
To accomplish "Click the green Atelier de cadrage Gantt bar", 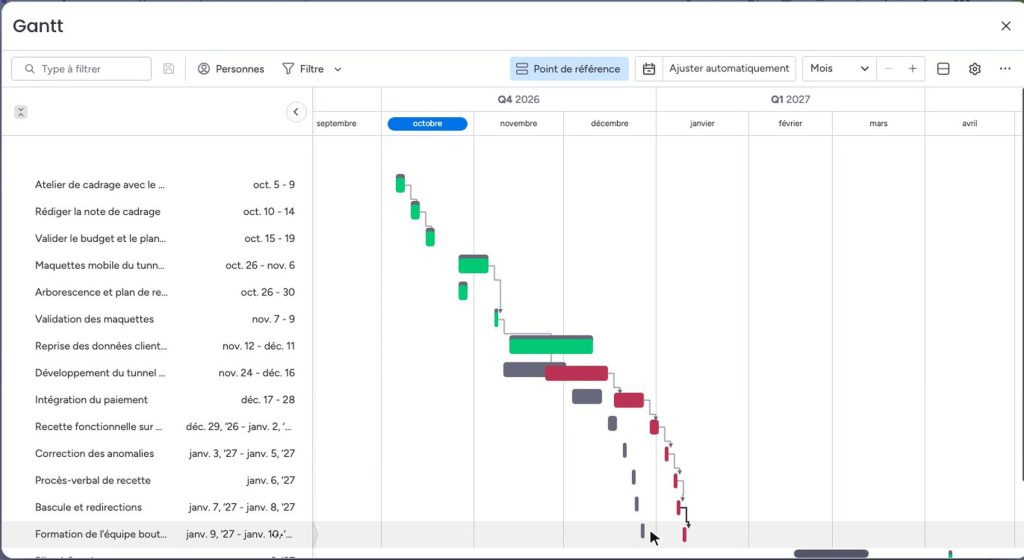I will click(x=400, y=184).
